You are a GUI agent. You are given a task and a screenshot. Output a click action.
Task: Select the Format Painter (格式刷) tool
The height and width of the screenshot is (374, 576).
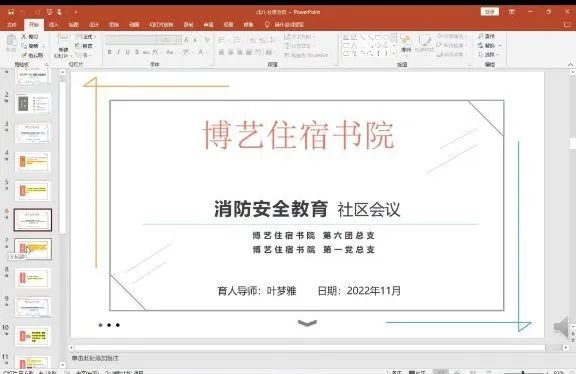click(x=32, y=55)
